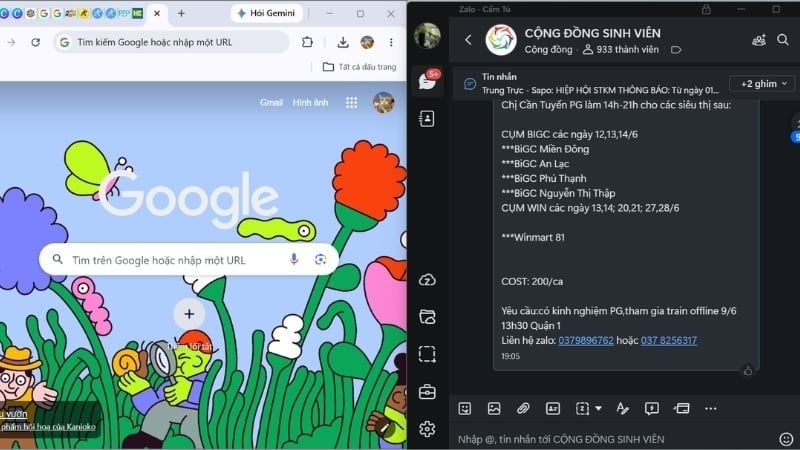The height and width of the screenshot is (450, 800).
Task: Open quick message icon in Zalo
Action: click(x=652, y=408)
